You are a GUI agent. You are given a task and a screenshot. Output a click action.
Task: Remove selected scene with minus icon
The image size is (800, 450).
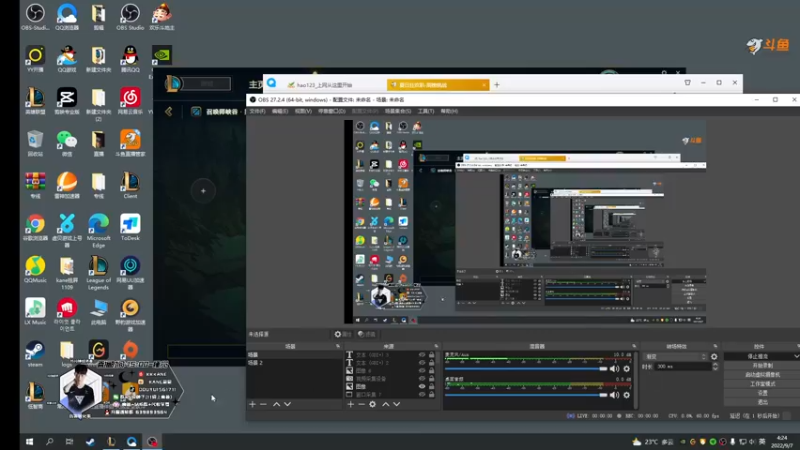click(263, 404)
